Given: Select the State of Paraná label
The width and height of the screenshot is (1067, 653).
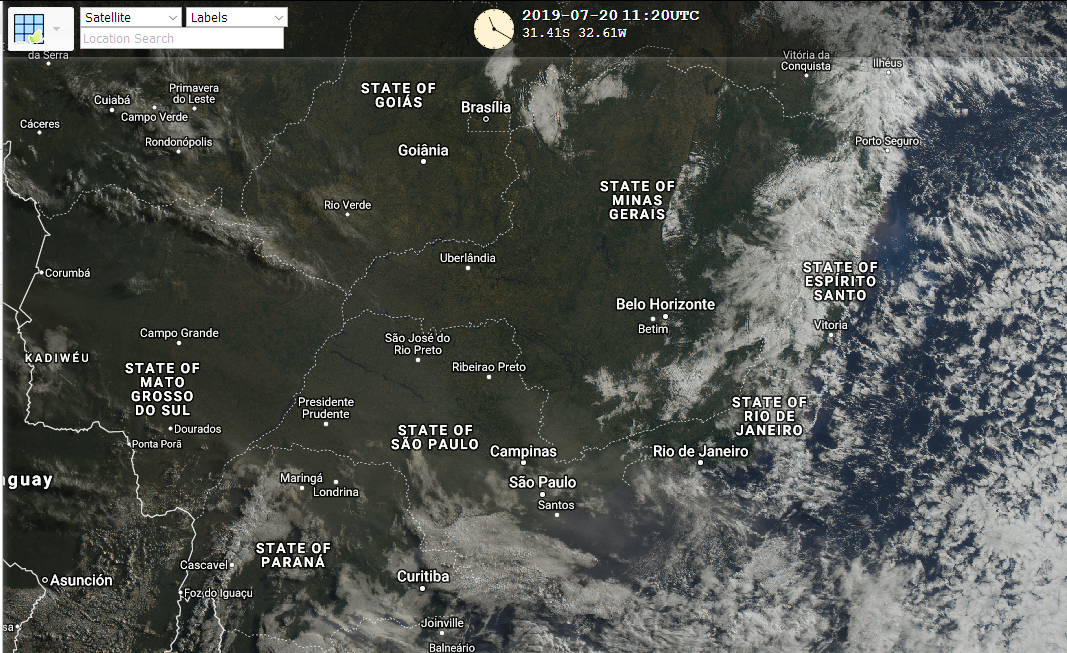Looking at the screenshot, I should [x=292, y=555].
